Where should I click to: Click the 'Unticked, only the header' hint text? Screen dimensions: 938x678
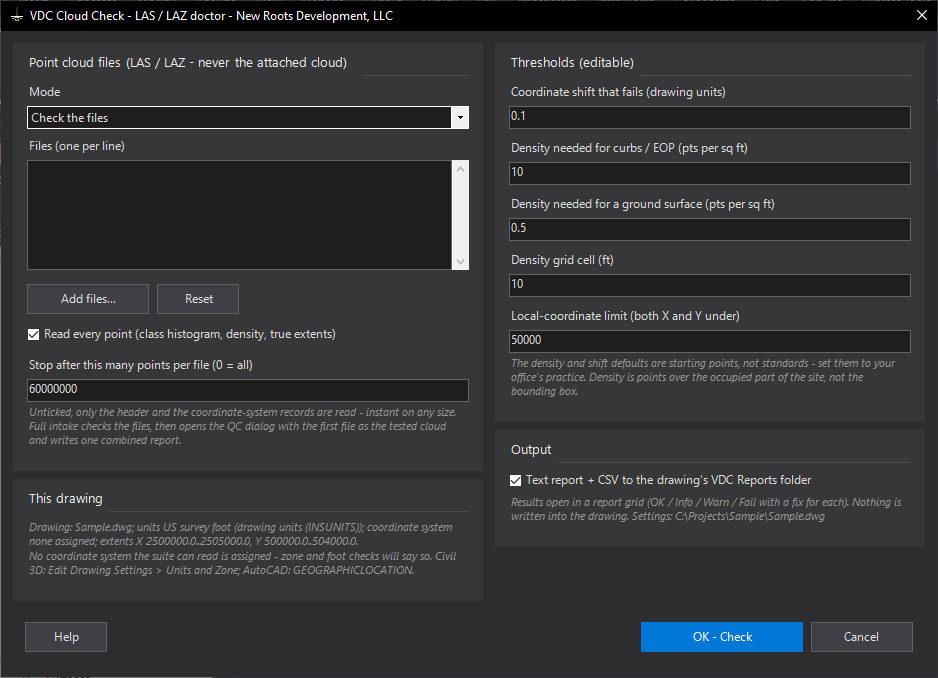(x=242, y=426)
